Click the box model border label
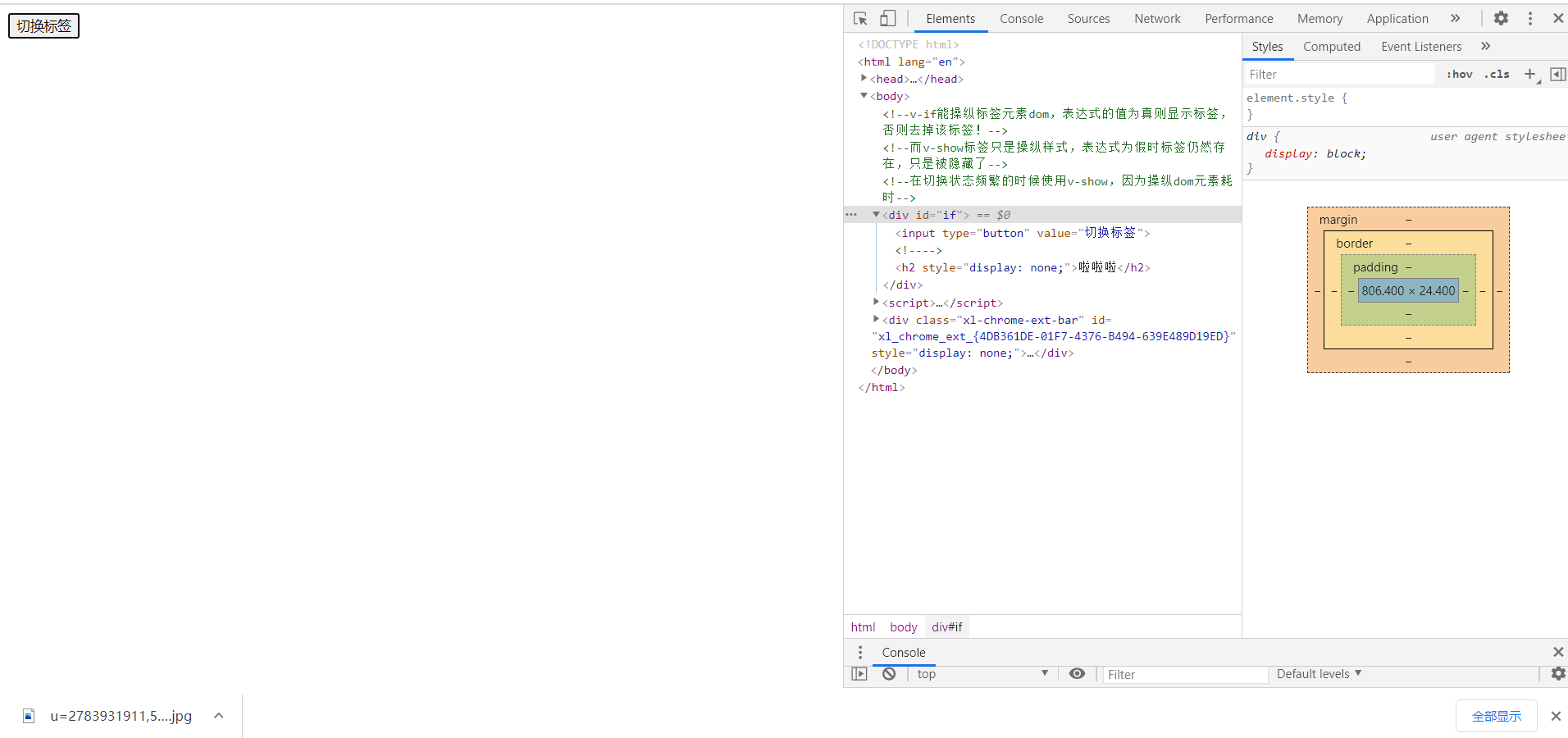This screenshot has width=1568, height=738. click(1354, 243)
